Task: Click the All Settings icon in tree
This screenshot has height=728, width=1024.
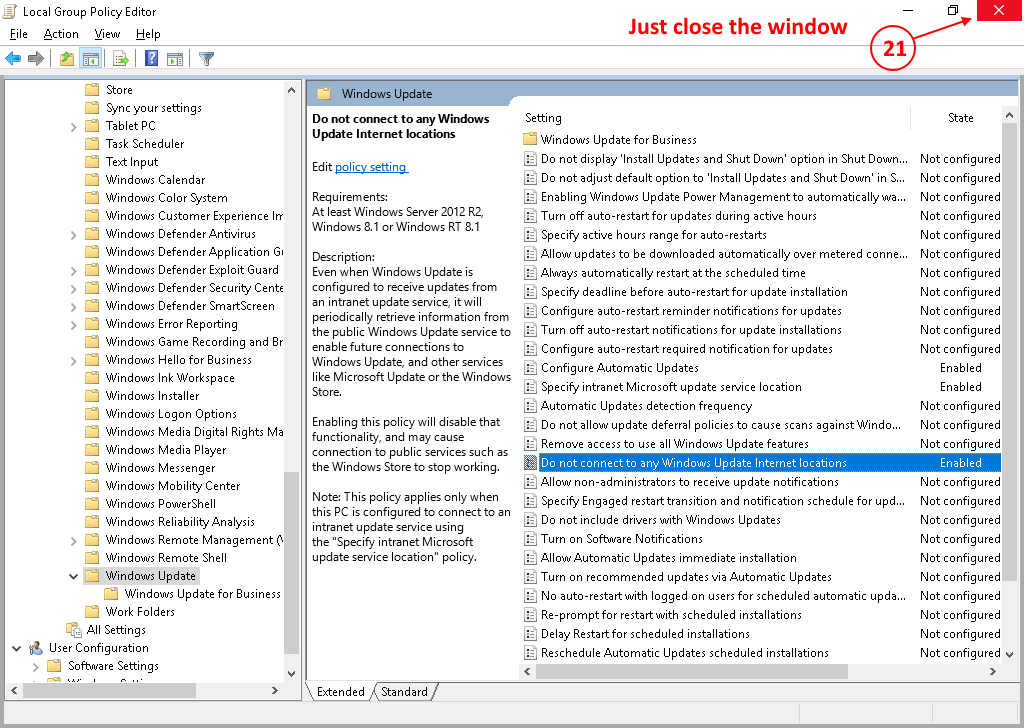Action: pos(74,629)
